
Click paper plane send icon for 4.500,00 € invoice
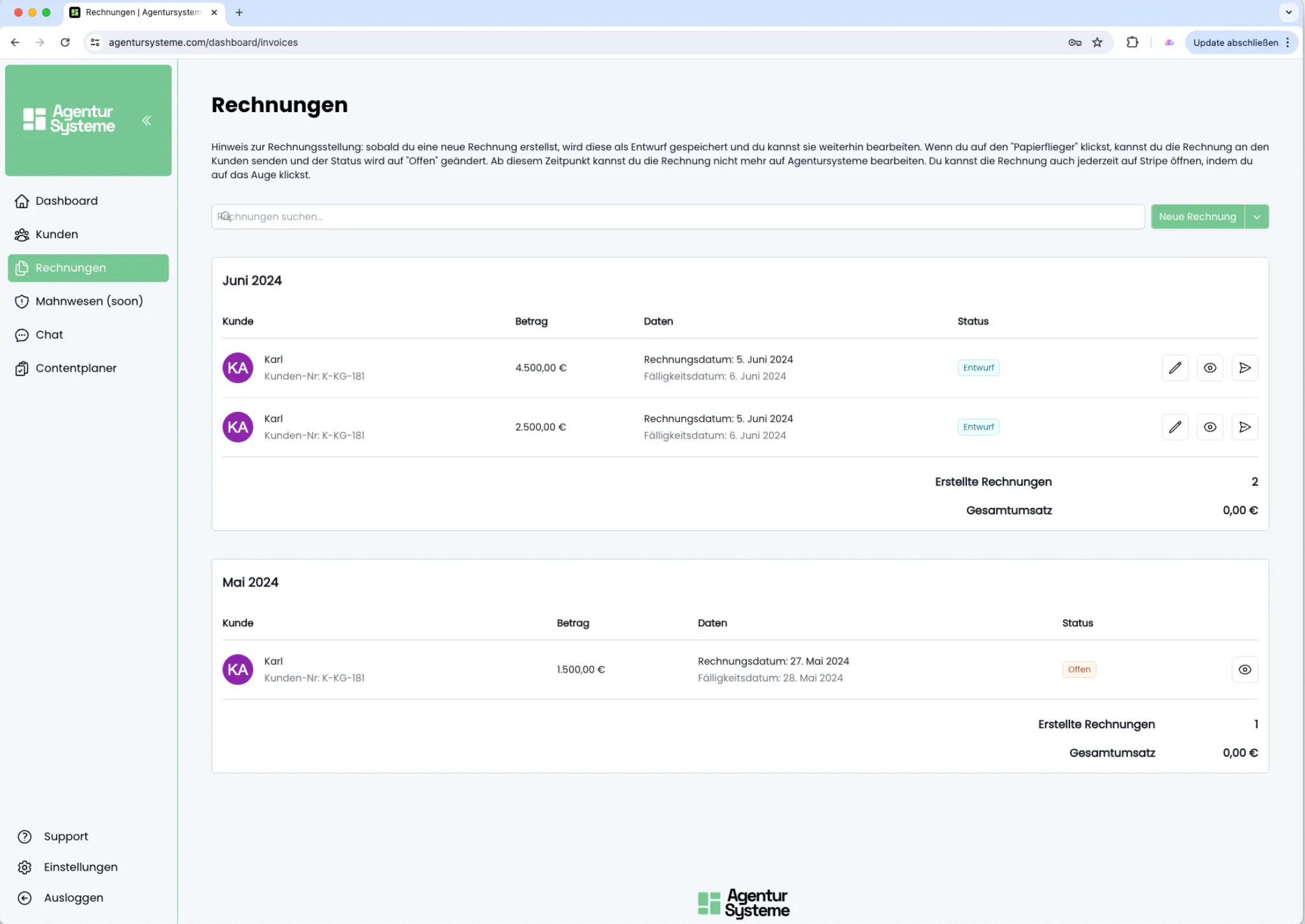pyautogui.click(x=1245, y=368)
